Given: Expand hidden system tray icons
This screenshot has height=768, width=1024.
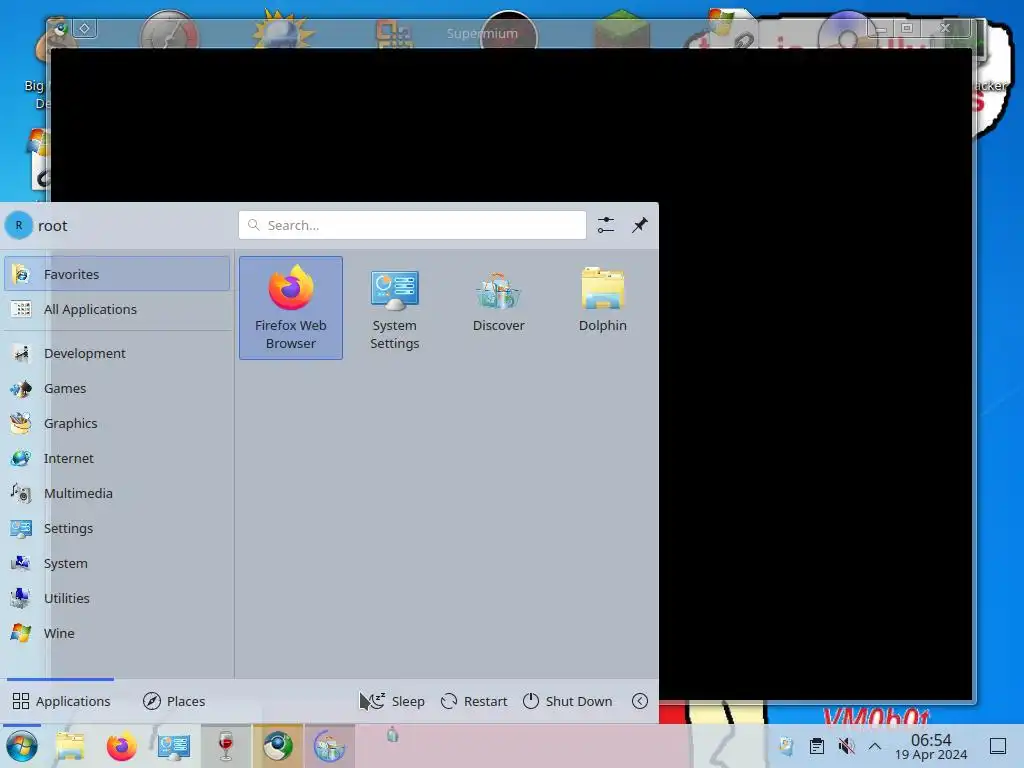Looking at the screenshot, I should [x=875, y=746].
